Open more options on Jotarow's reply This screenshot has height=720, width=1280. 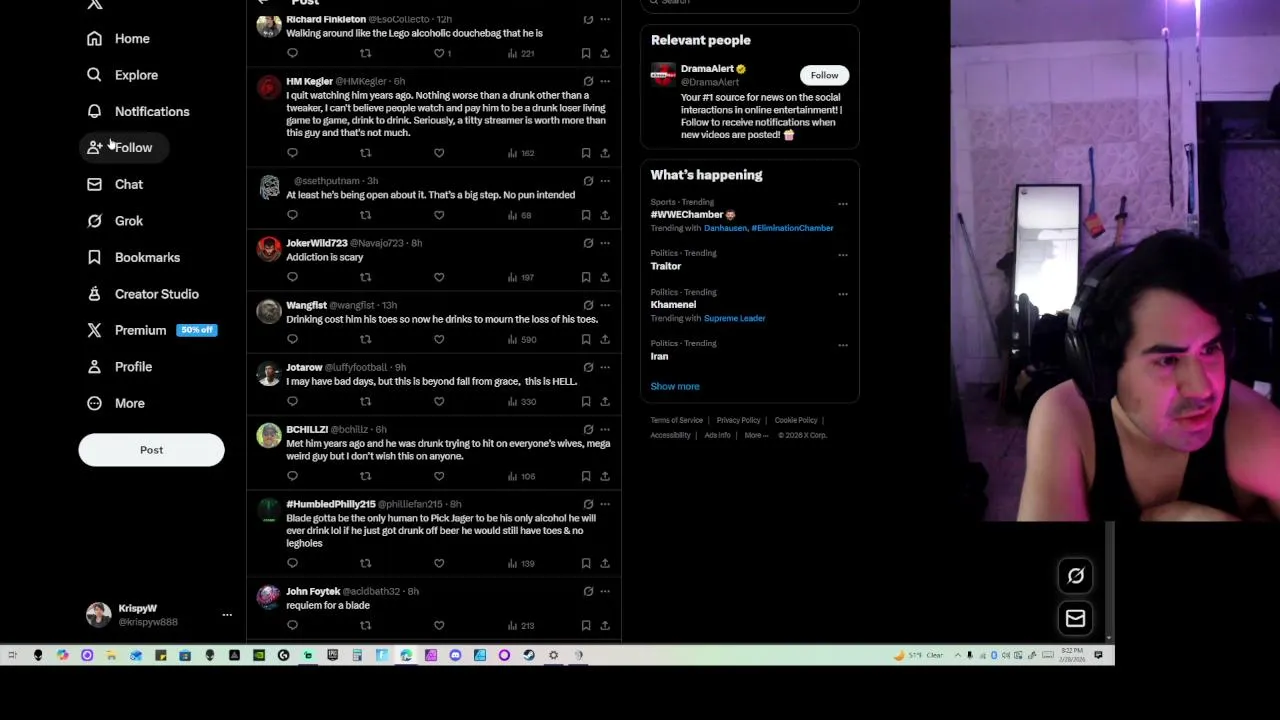point(605,367)
